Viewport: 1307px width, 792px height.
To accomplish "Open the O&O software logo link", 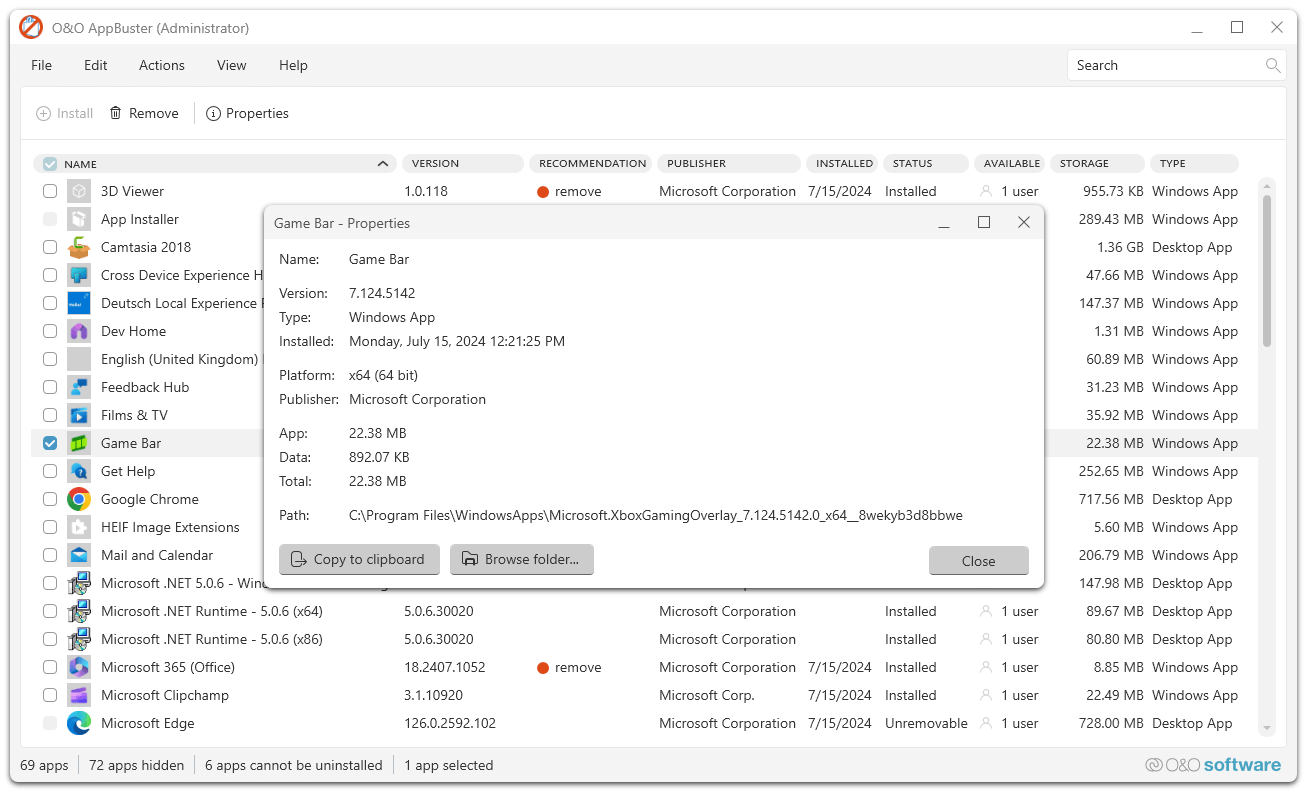I will tap(1213, 765).
